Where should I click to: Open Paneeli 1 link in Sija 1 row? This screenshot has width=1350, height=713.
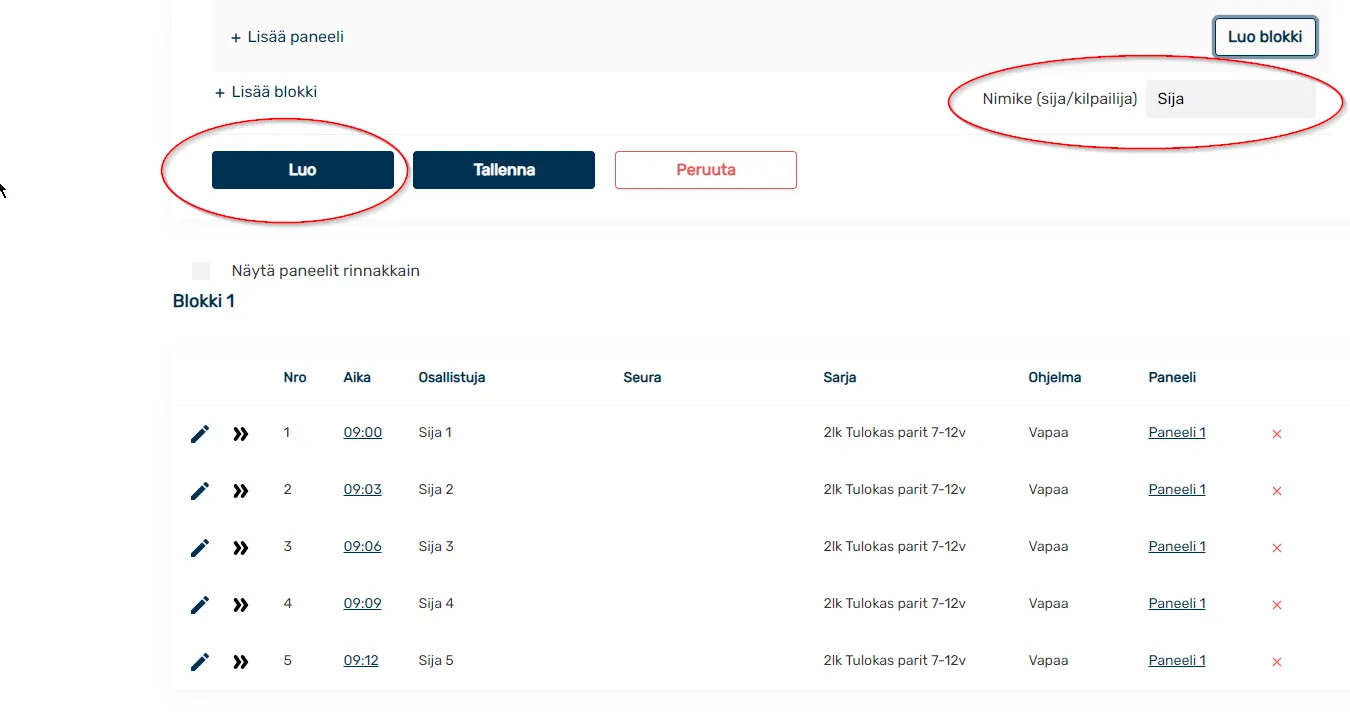pyautogui.click(x=1177, y=433)
